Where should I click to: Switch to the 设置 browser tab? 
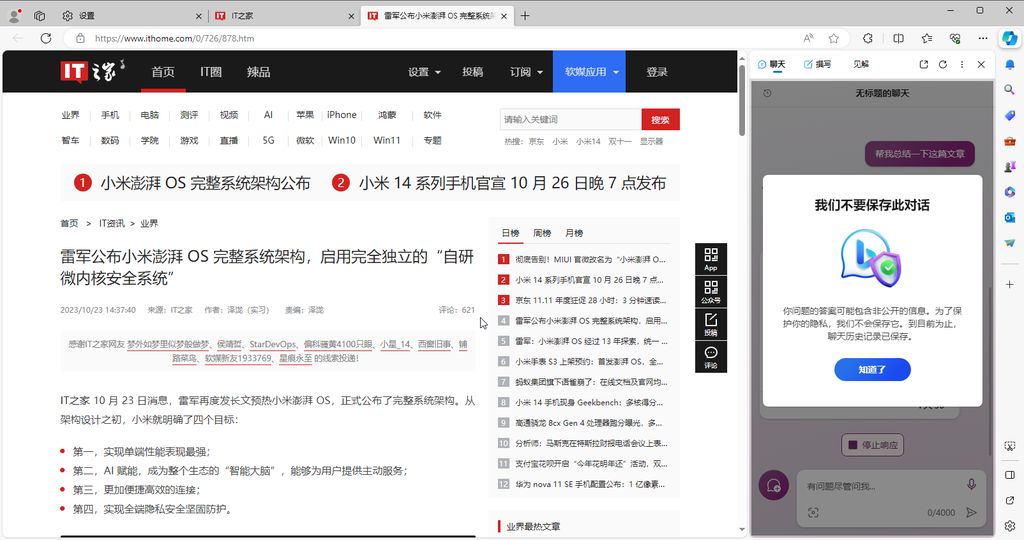coord(132,16)
